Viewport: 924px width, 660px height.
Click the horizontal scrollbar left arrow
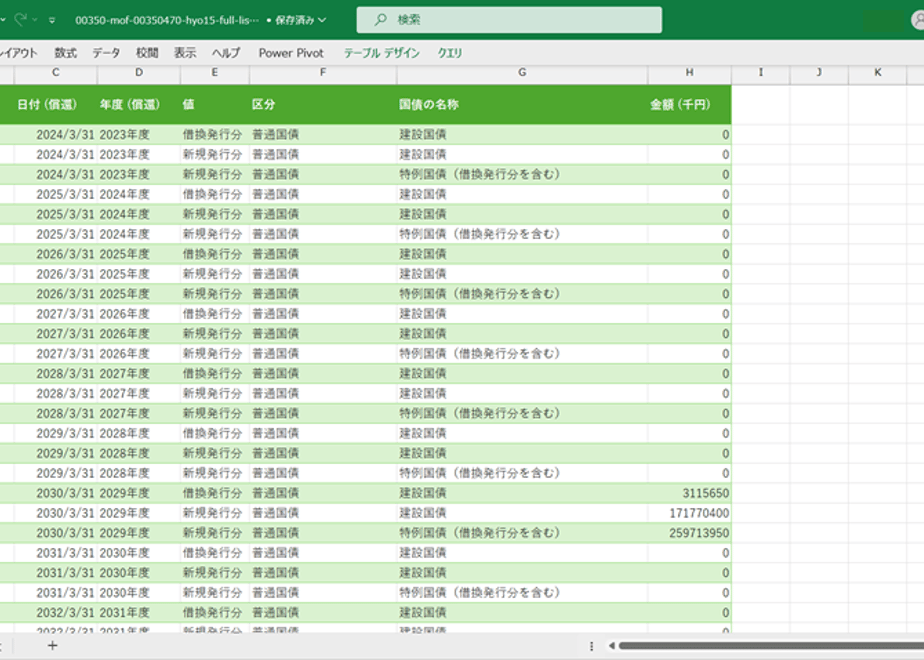612,646
